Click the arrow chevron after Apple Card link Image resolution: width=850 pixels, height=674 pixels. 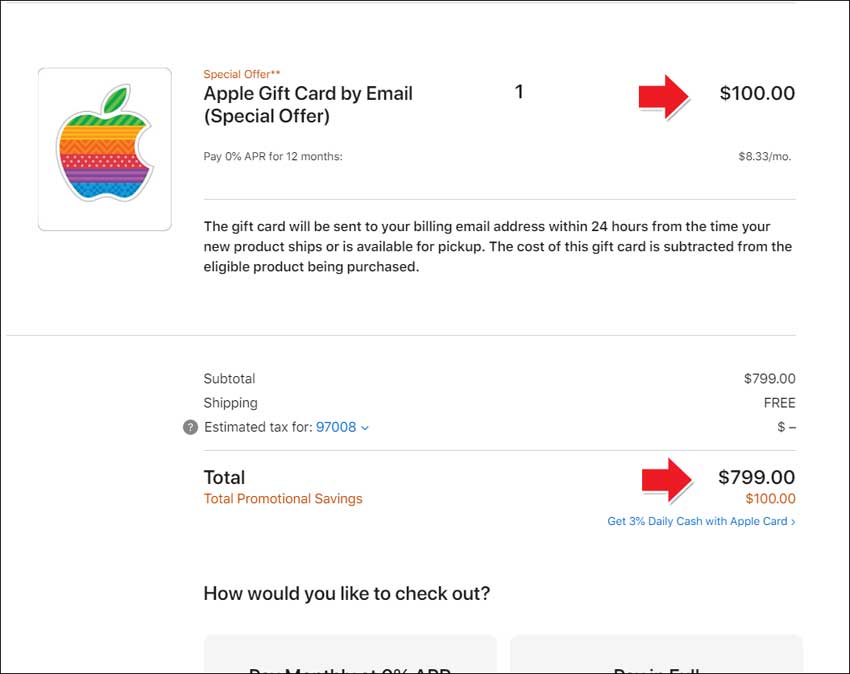793,522
